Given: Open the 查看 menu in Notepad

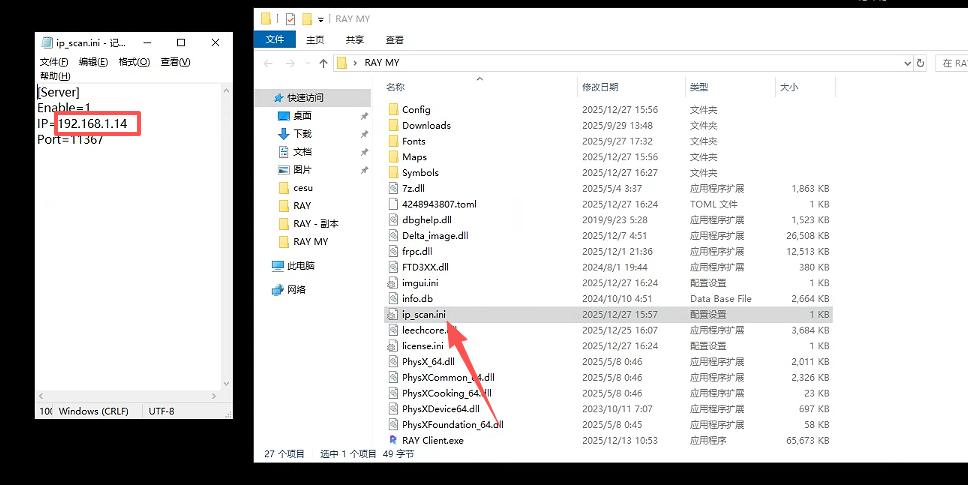Looking at the screenshot, I should [175, 62].
